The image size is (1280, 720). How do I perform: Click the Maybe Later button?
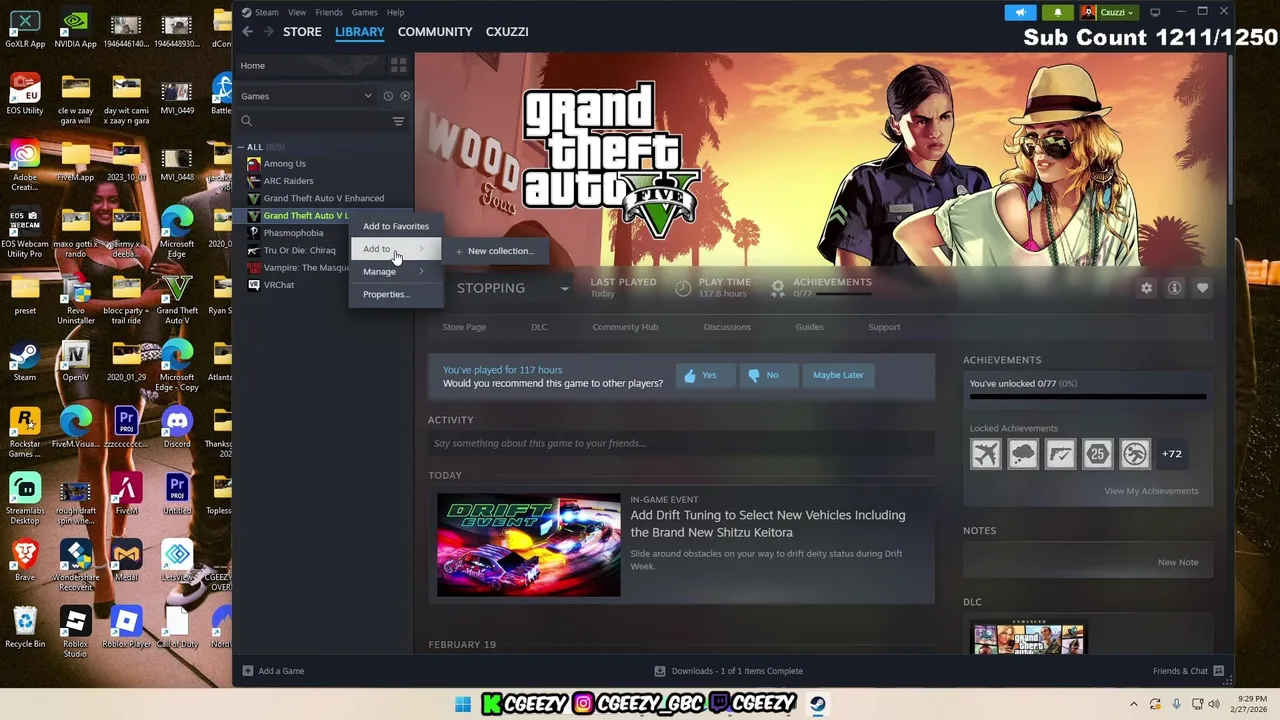pyautogui.click(x=838, y=375)
